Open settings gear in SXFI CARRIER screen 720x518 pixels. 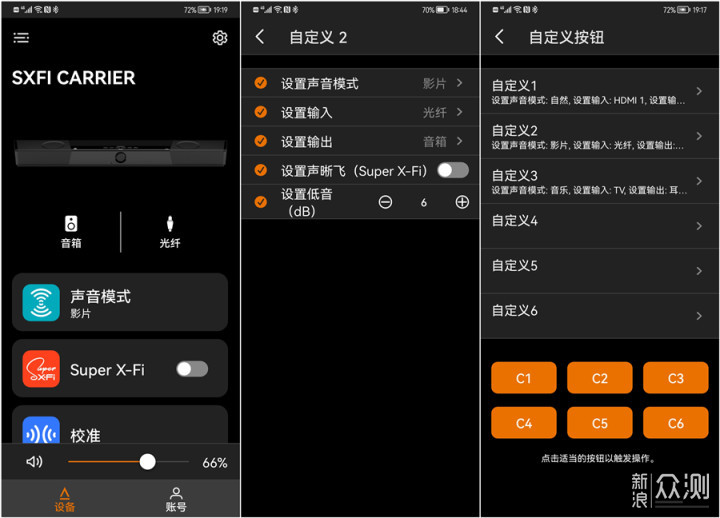coord(220,38)
